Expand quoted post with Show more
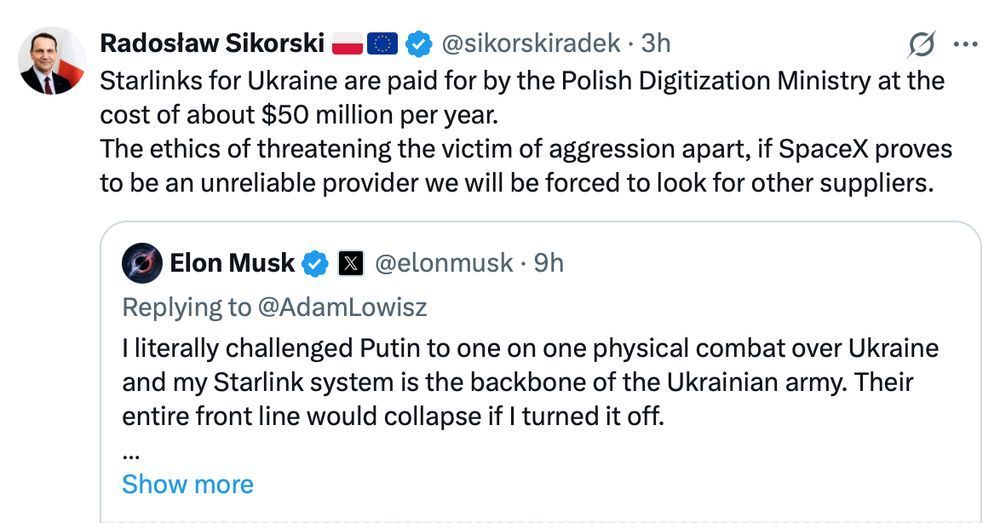This screenshot has width=1000, height=523. click(188, 484)
